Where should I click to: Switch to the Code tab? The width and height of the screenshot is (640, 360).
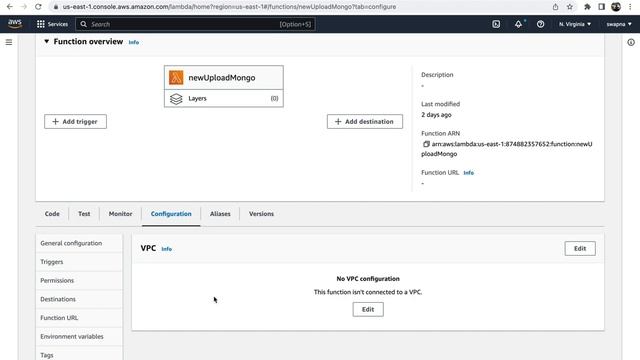[52, 214]
